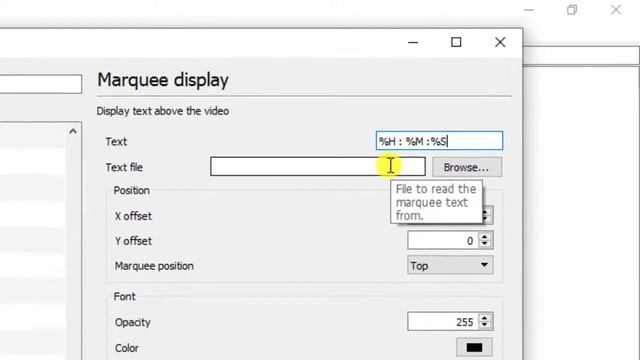Click the Opacity label
640x360 pixels.
click(x=133, y=322)
